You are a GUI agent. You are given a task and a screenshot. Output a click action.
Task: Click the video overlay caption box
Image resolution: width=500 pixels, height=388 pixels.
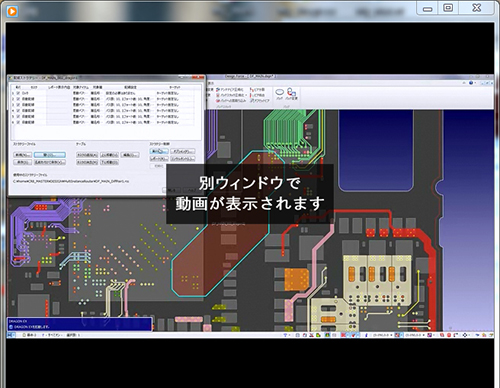(250, 194)
